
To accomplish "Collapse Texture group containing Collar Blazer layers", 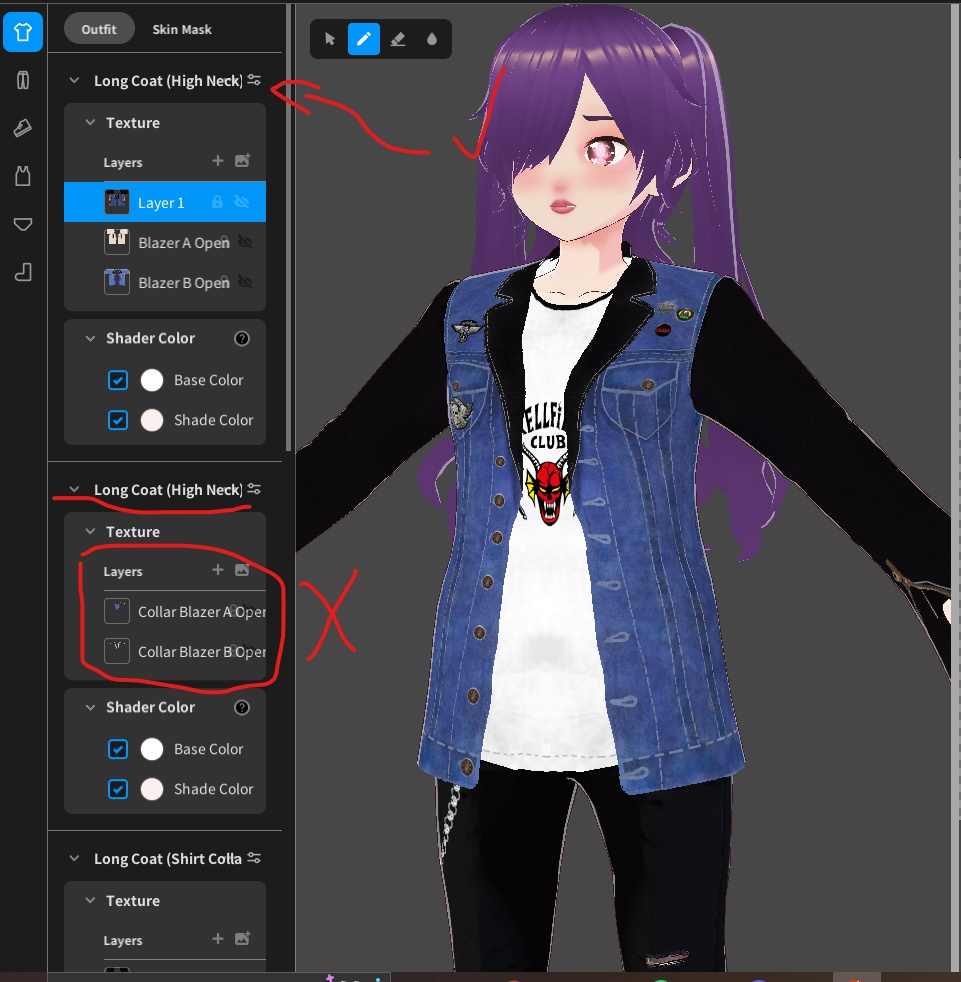I will point(90,531).
